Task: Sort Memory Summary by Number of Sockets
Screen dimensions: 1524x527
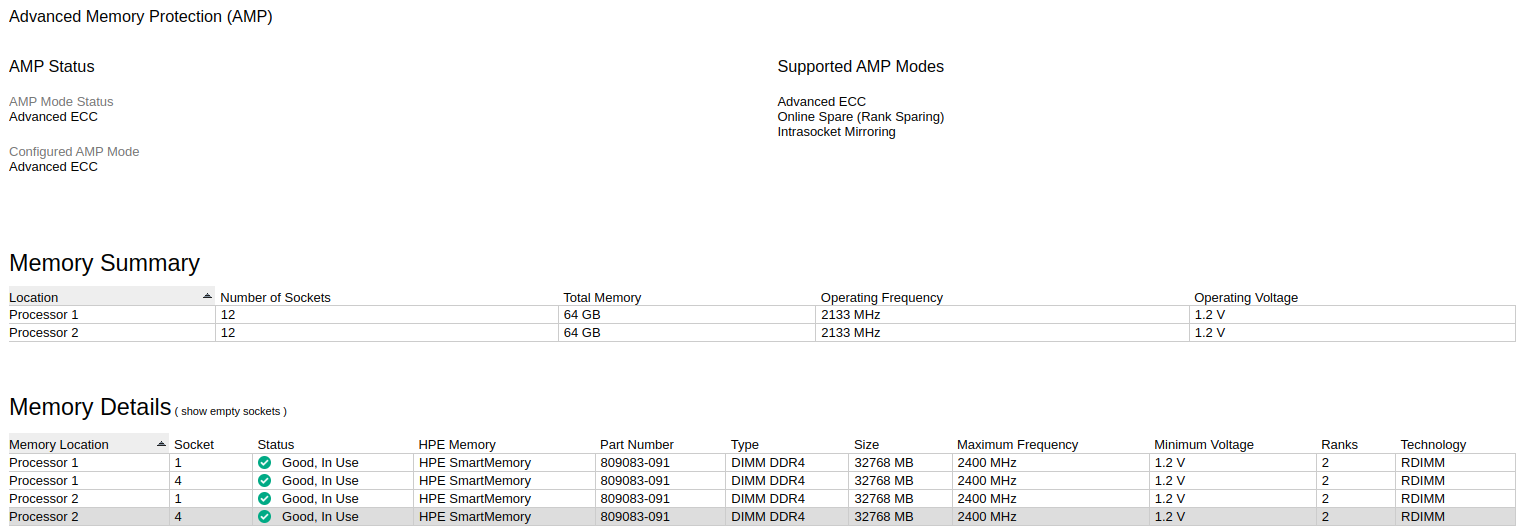Action: (275, 297)
